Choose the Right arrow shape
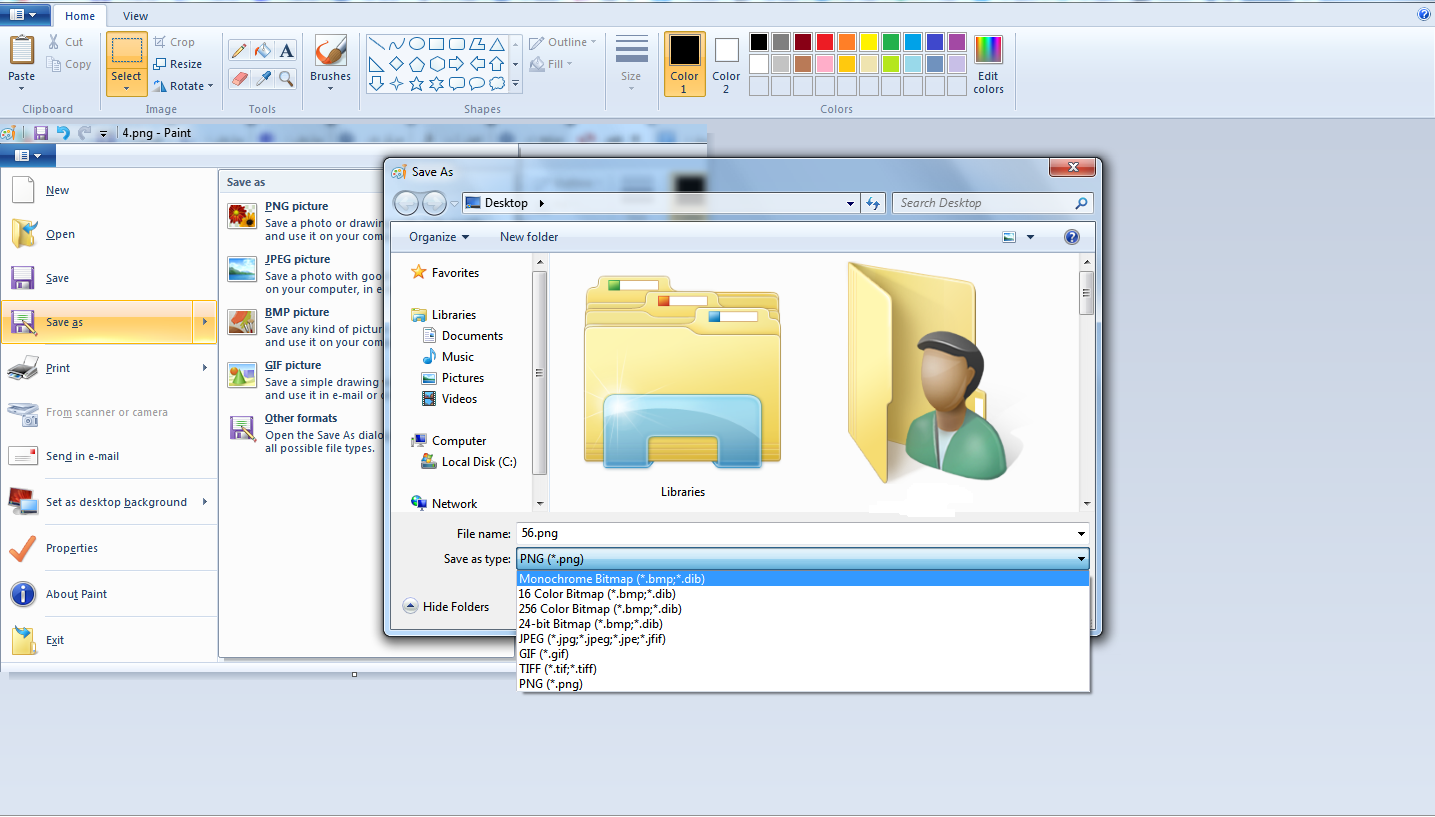 pyautogui.click(x=457, y=64)
